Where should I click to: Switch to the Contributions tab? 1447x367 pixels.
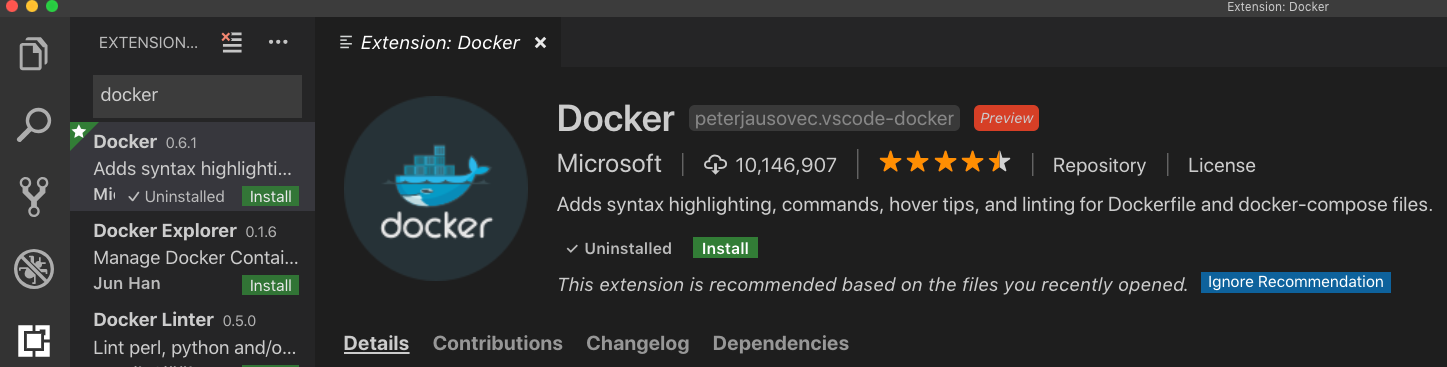pyautogui.click(x=498, y=343)
